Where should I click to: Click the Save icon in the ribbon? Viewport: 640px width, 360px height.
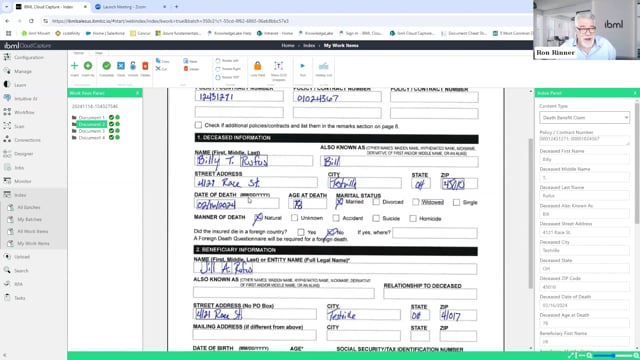[186, 61]
